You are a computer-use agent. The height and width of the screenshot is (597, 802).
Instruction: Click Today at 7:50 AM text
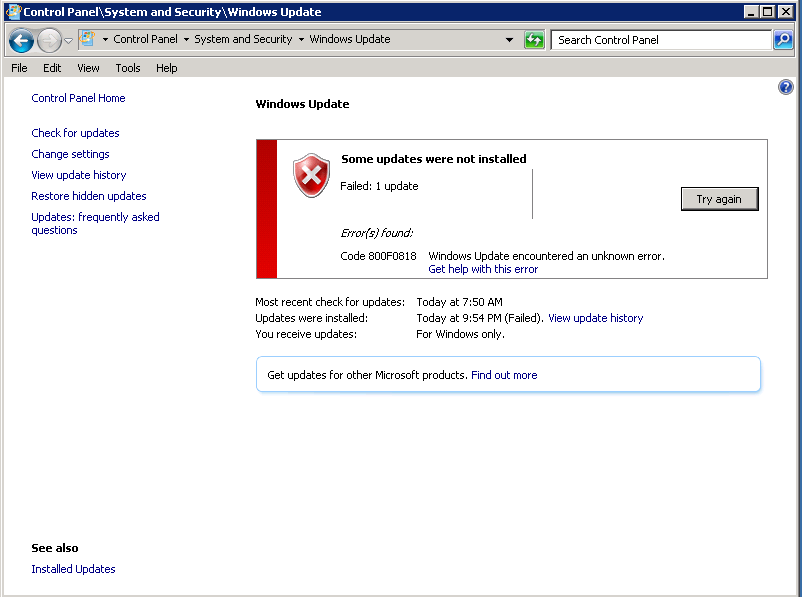click(459, 302)
